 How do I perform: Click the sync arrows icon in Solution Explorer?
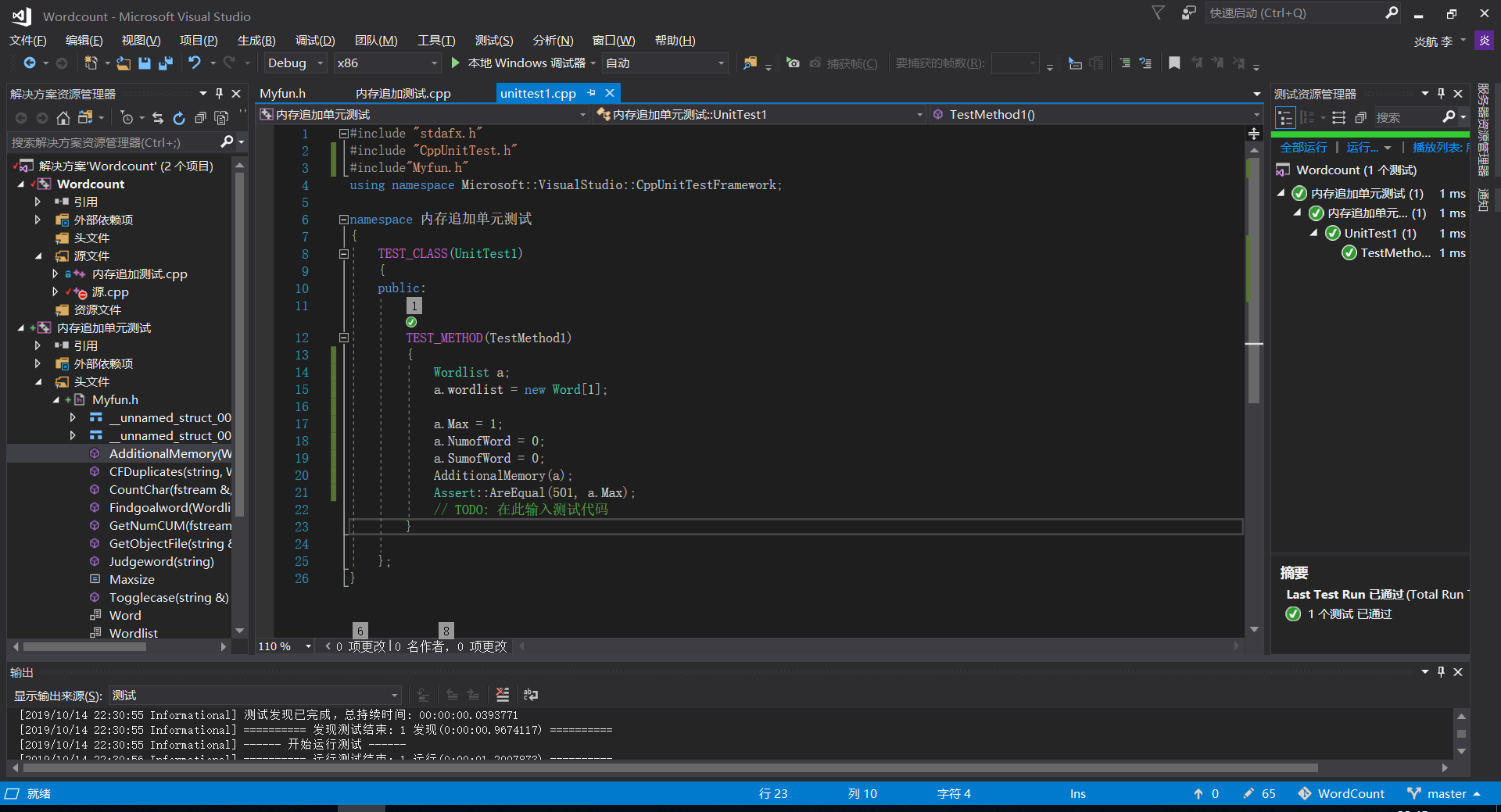click(158, 118)
